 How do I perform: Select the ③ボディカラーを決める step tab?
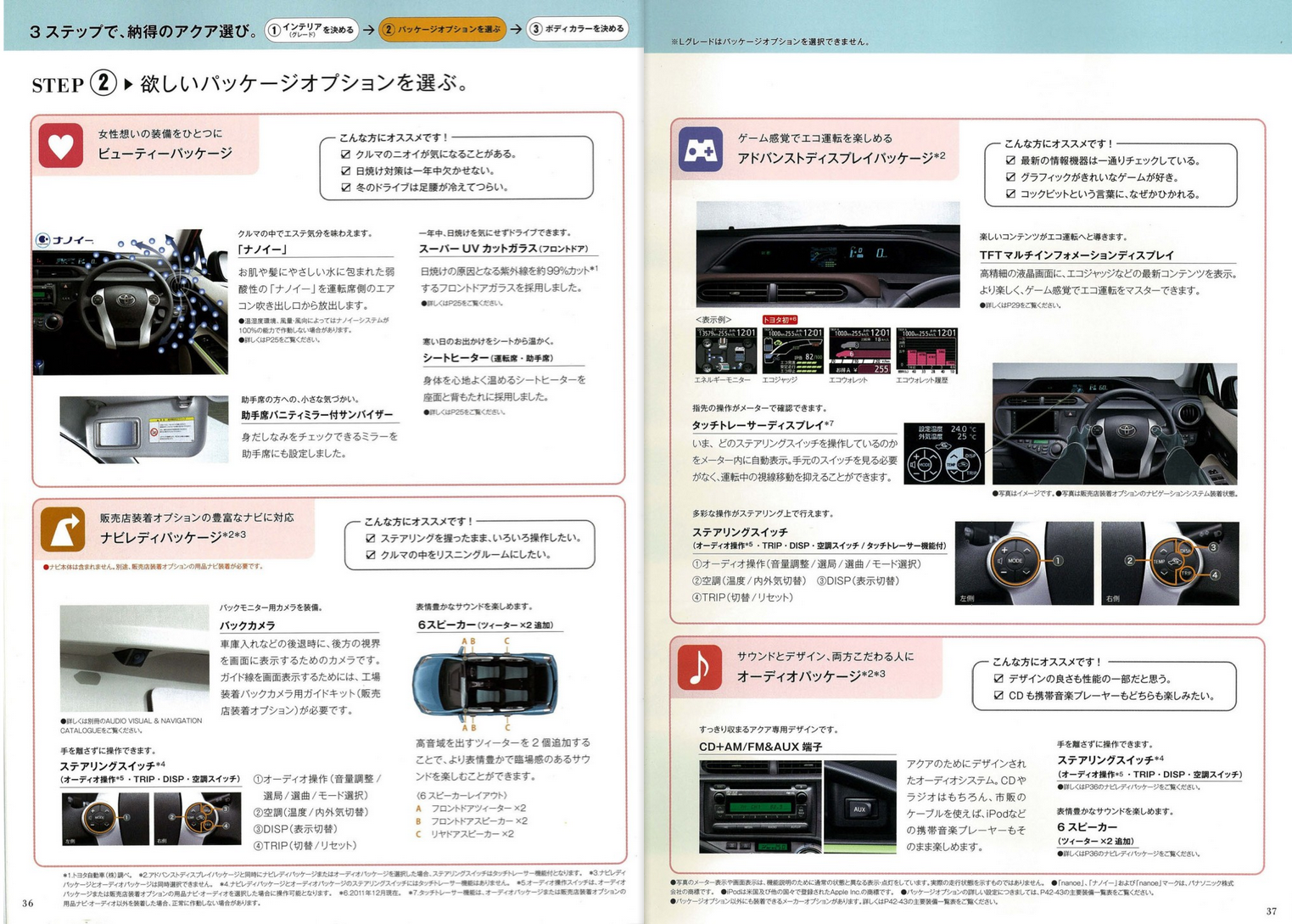[578, 29]
